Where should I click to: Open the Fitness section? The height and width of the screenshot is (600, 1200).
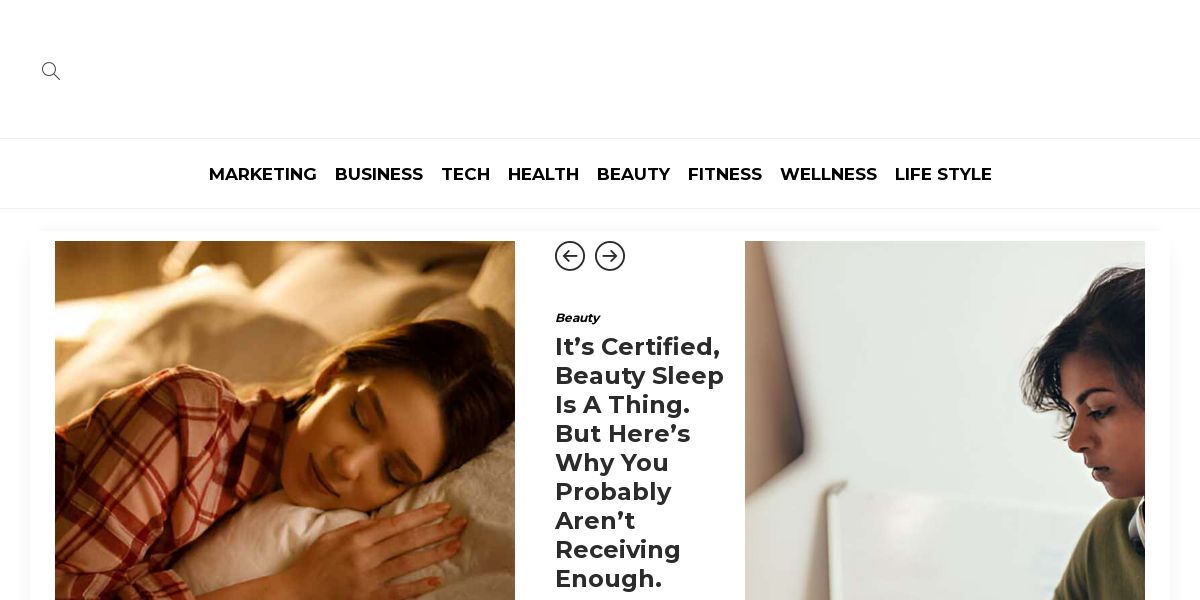[725, 174]
